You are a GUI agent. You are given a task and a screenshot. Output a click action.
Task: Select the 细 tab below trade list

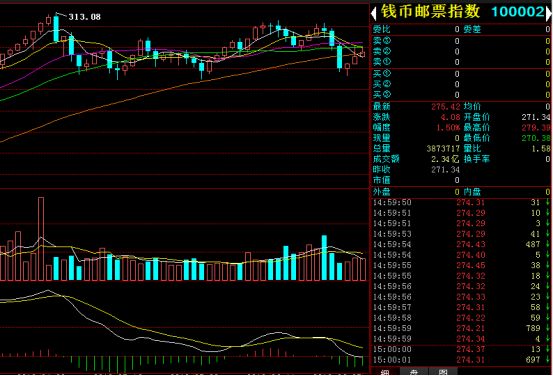point(385,373)
